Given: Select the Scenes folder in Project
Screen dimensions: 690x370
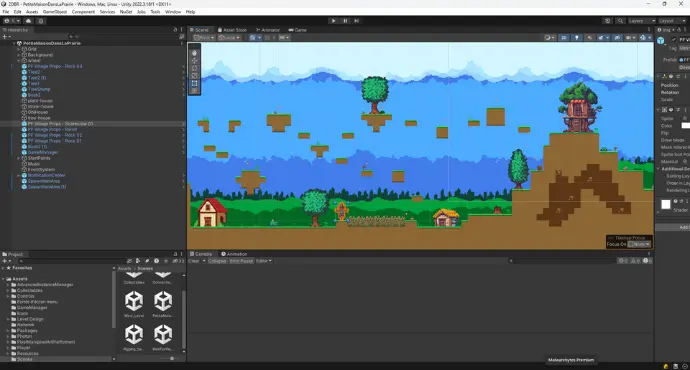Looking at the screenshot, I should [25, 359].
